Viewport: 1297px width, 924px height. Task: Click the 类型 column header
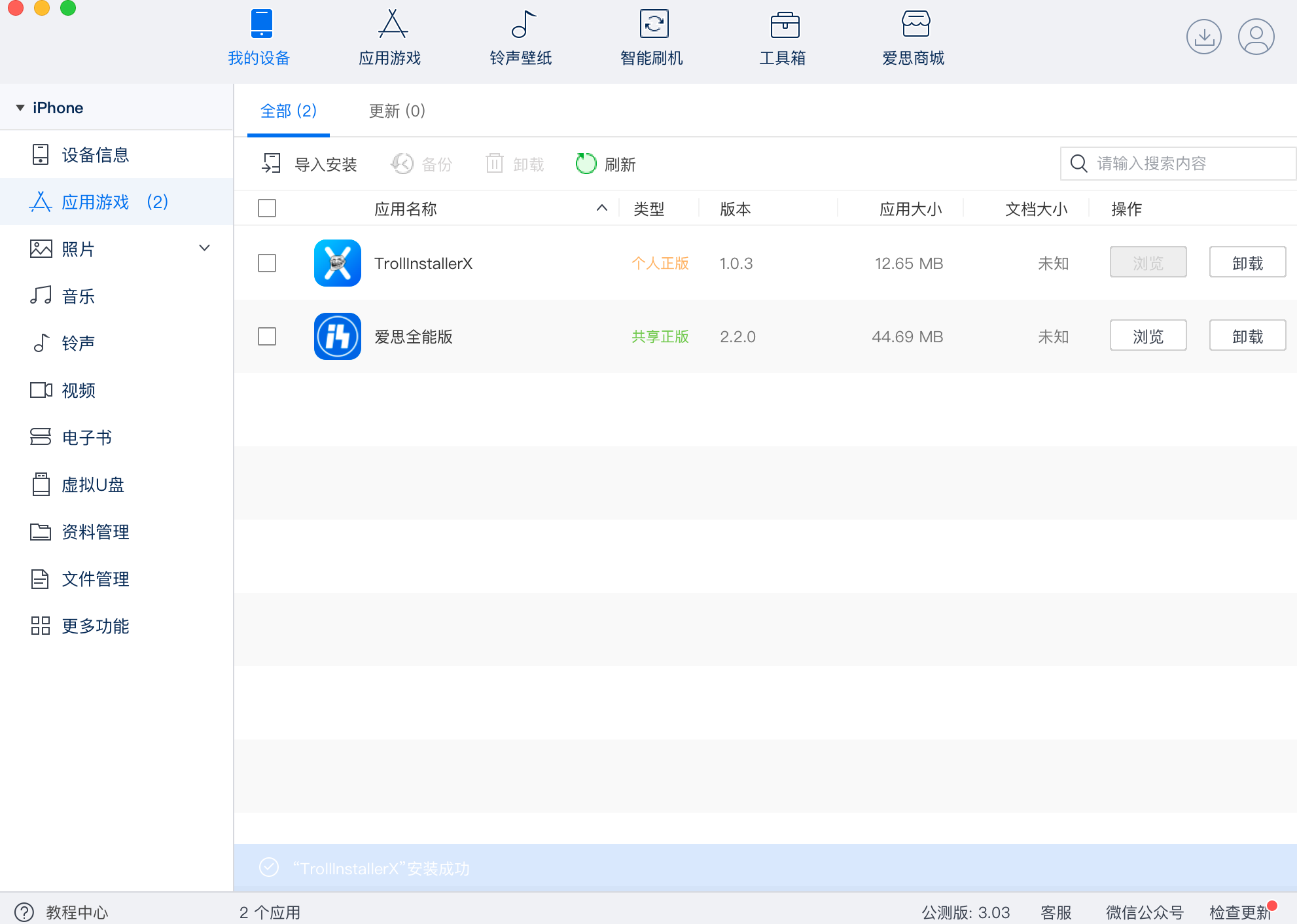coord(649,209)
